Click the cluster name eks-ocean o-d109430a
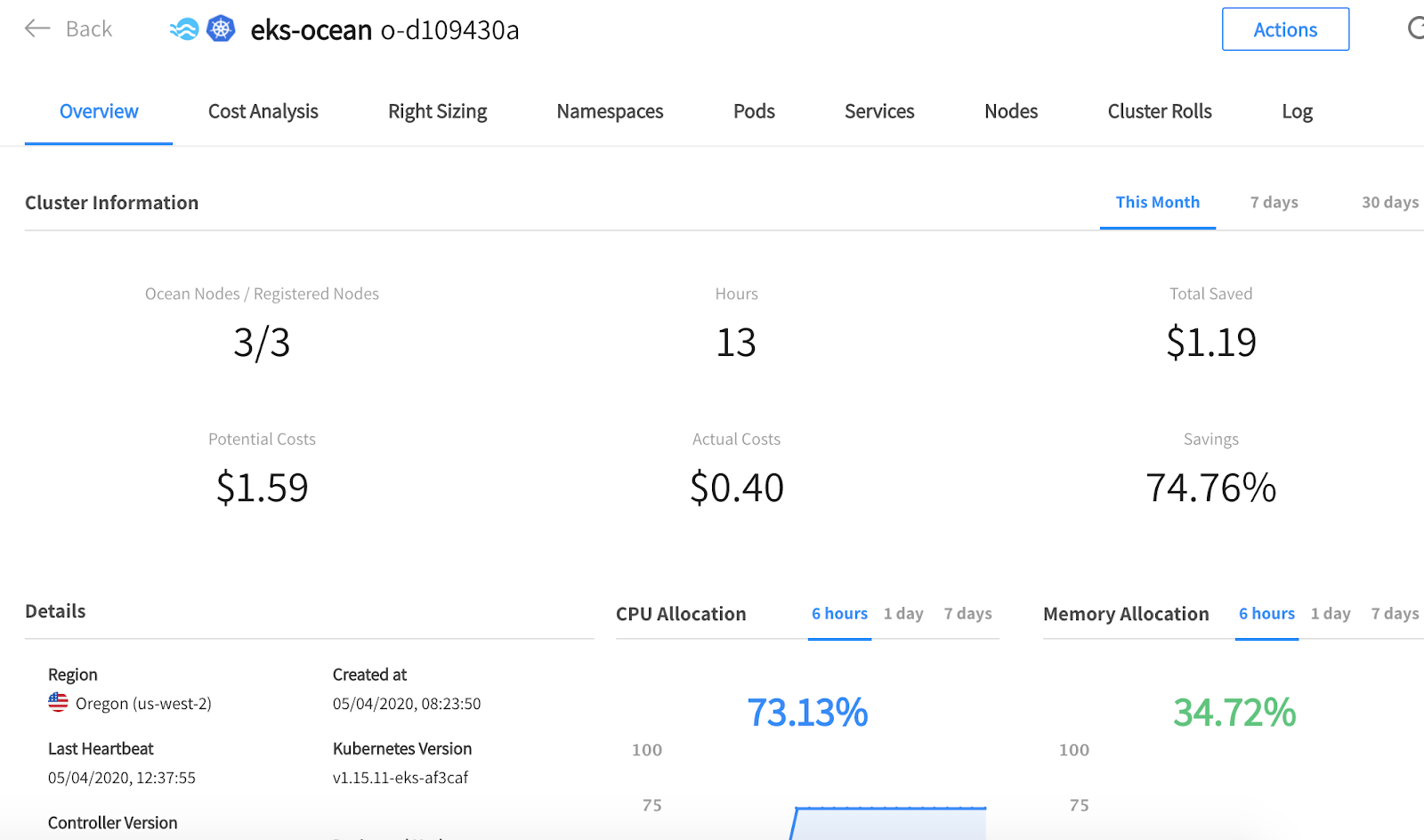The height and width of the screenshot is (840, 1424). (x=384, y=30)
